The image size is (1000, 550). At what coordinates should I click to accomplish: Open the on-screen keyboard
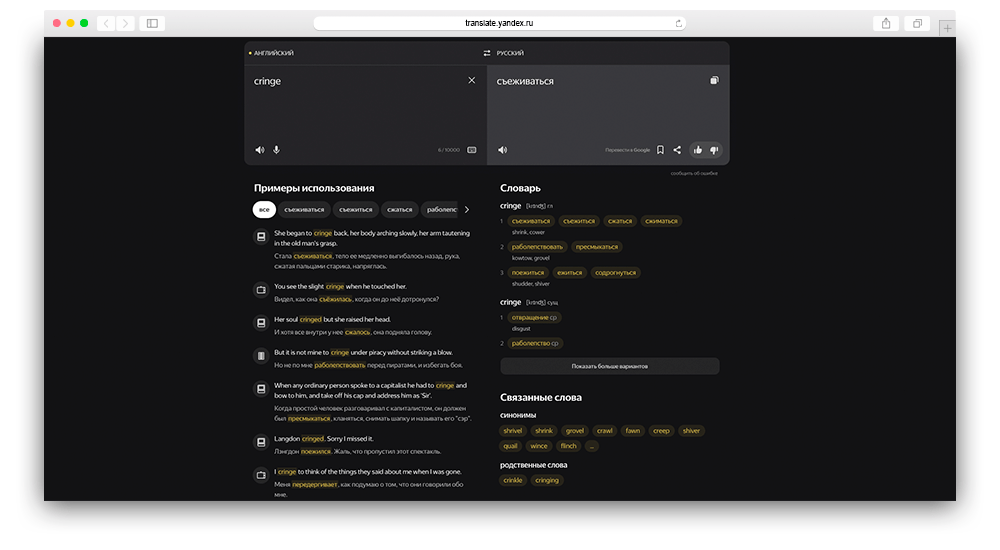point(472,150)
